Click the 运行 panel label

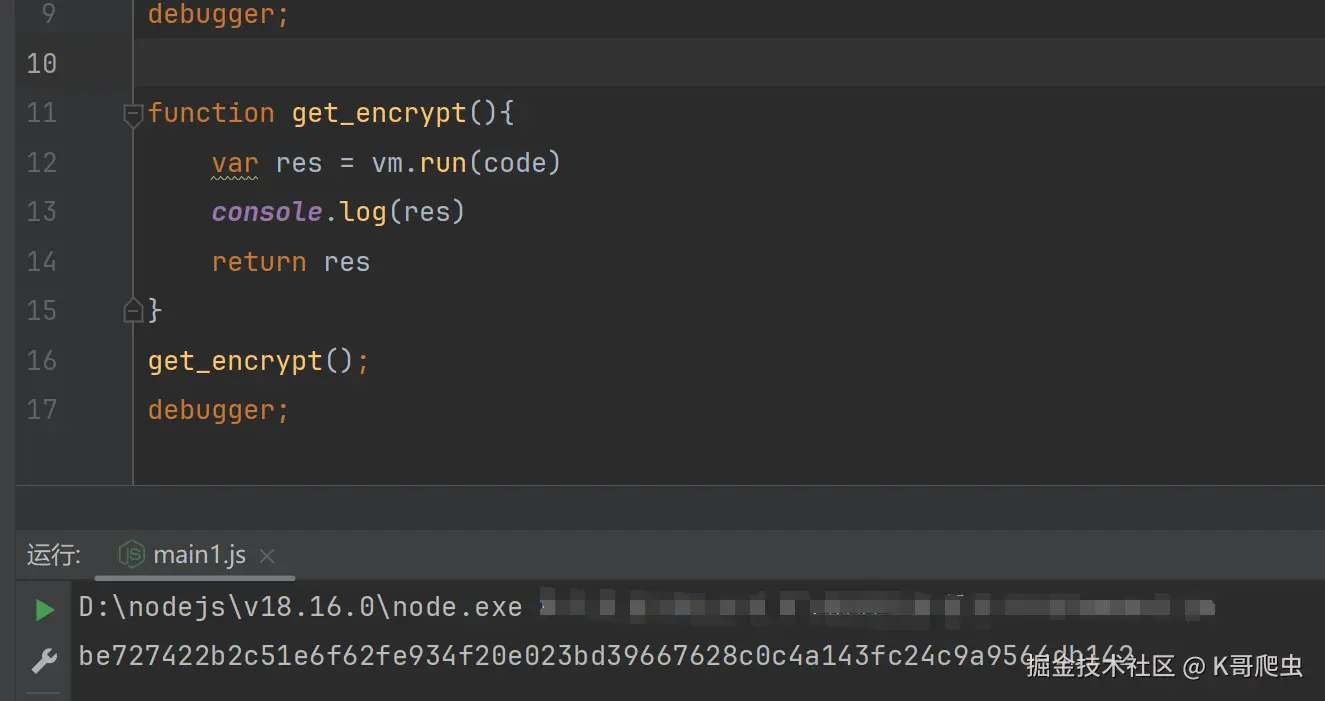pos(54,555)
